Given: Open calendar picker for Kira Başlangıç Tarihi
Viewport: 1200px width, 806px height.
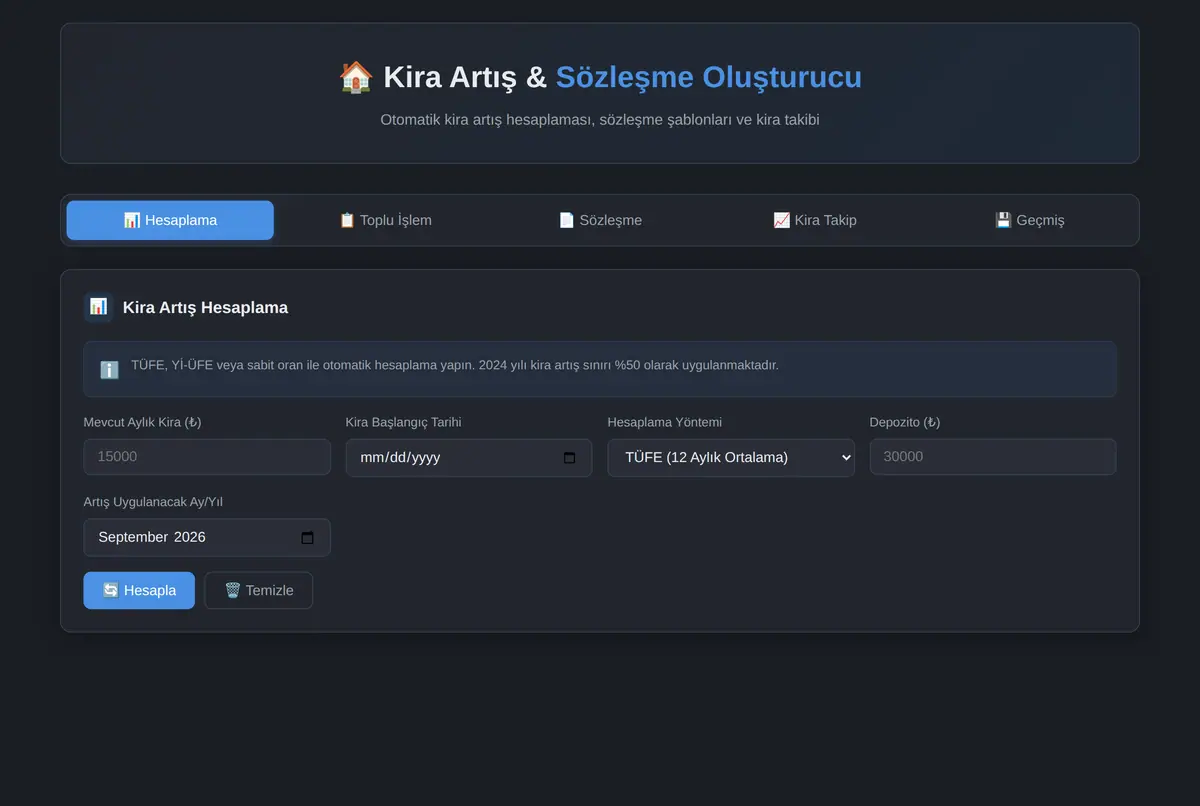Looking at the screenshot, I should pyautogui.click(x=570, y=457).
